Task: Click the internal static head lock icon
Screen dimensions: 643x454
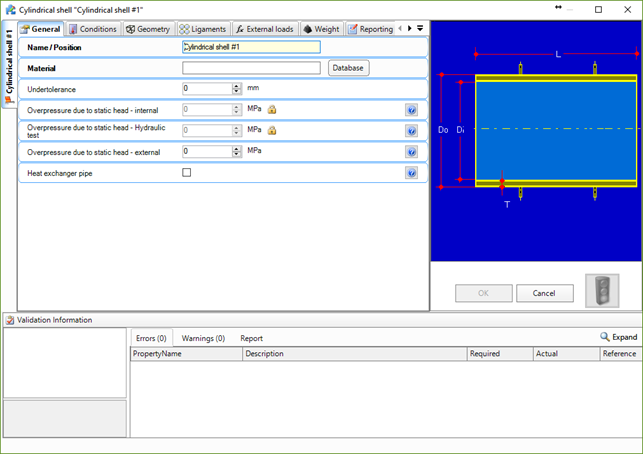Action: (272, 110)
